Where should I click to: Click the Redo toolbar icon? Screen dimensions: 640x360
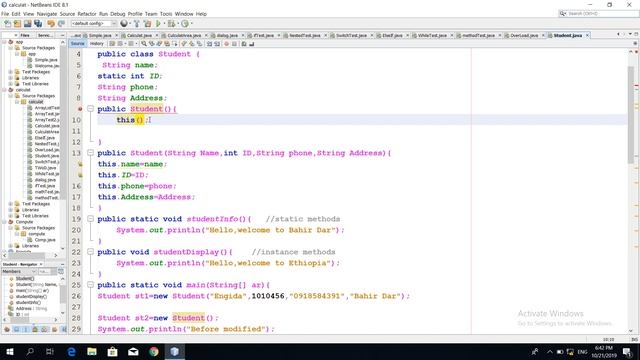[61, 24]
